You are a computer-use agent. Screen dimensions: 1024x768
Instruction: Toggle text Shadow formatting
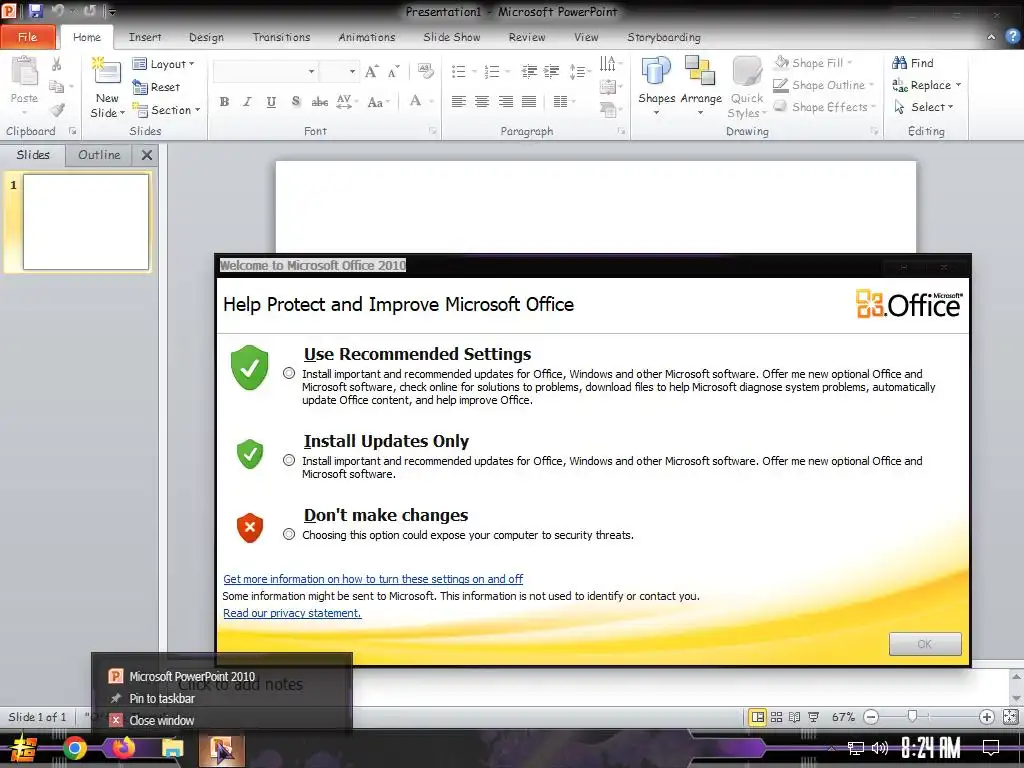click(296, 101)
